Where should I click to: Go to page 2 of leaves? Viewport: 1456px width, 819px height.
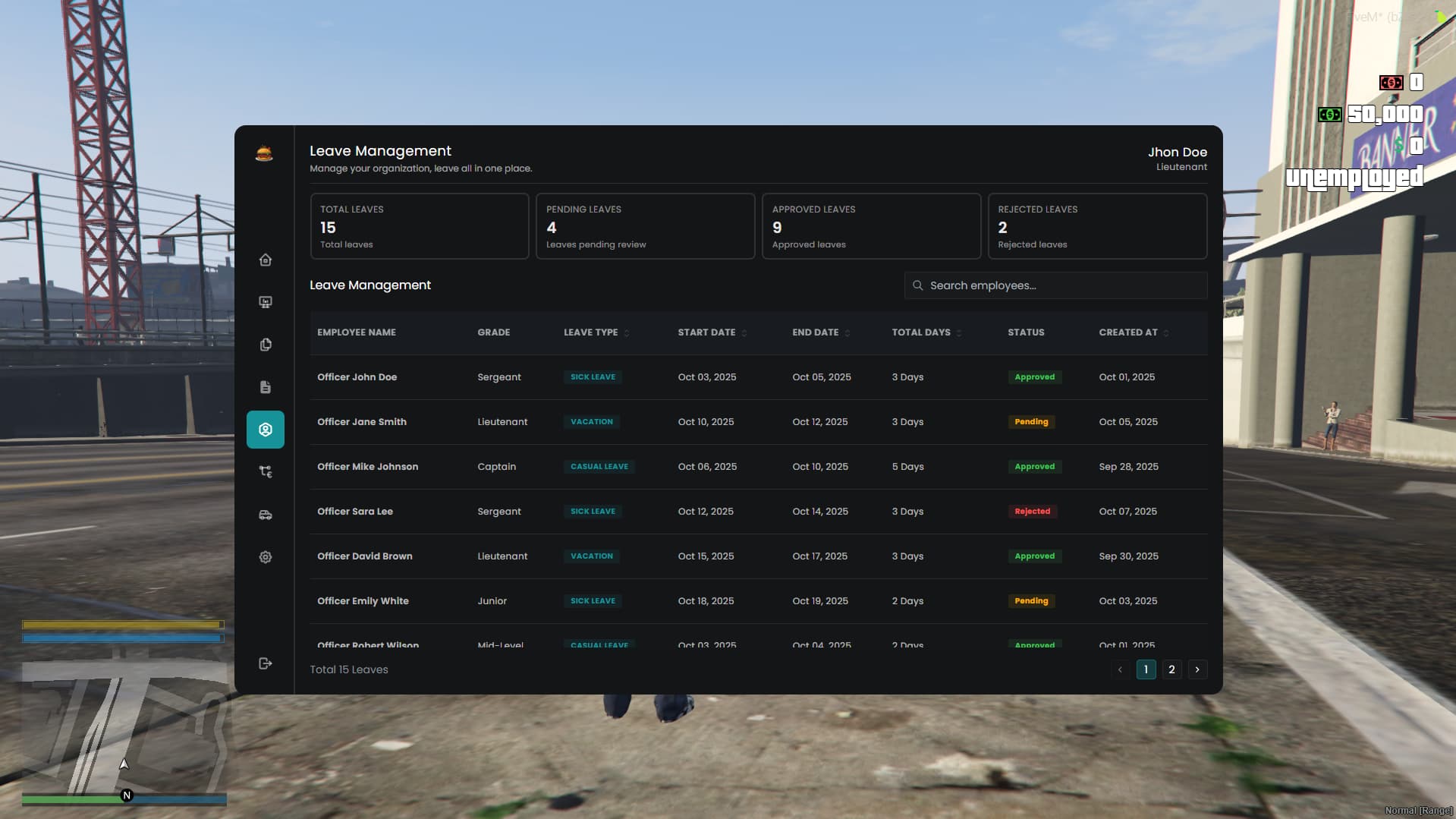[x=1171, y=669]
